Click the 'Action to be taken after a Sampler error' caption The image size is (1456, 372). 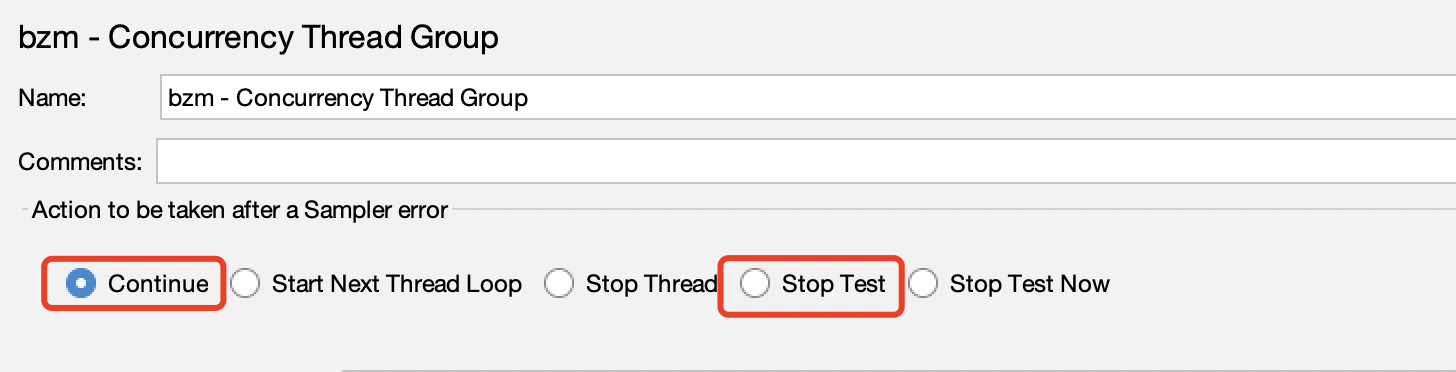240,210
